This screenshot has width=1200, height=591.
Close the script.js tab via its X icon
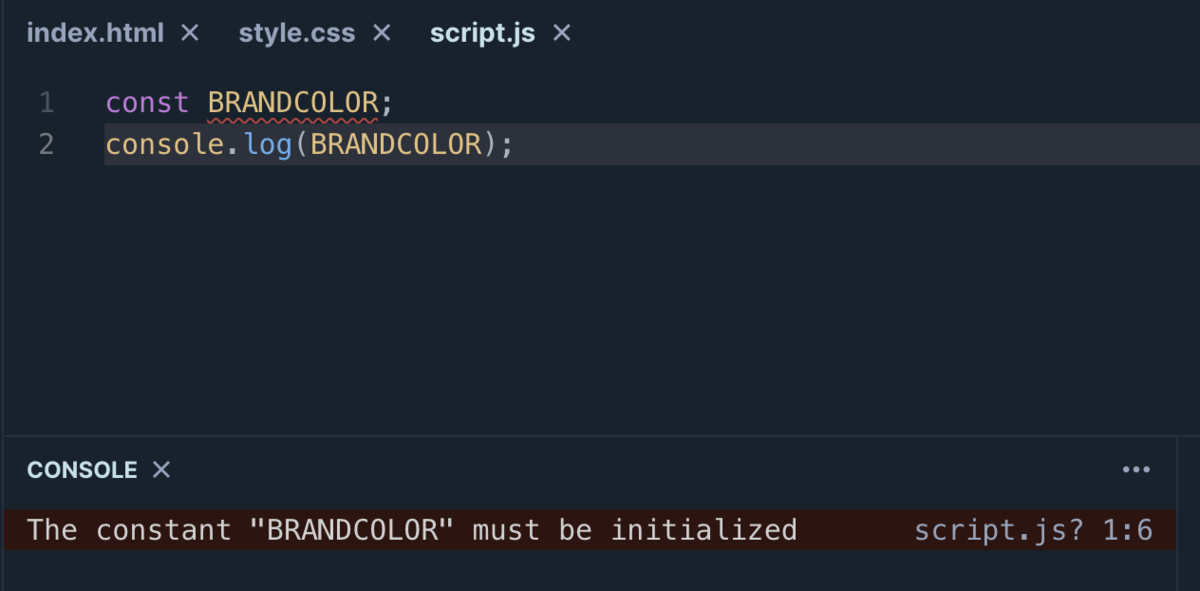(x=561, y=32)
